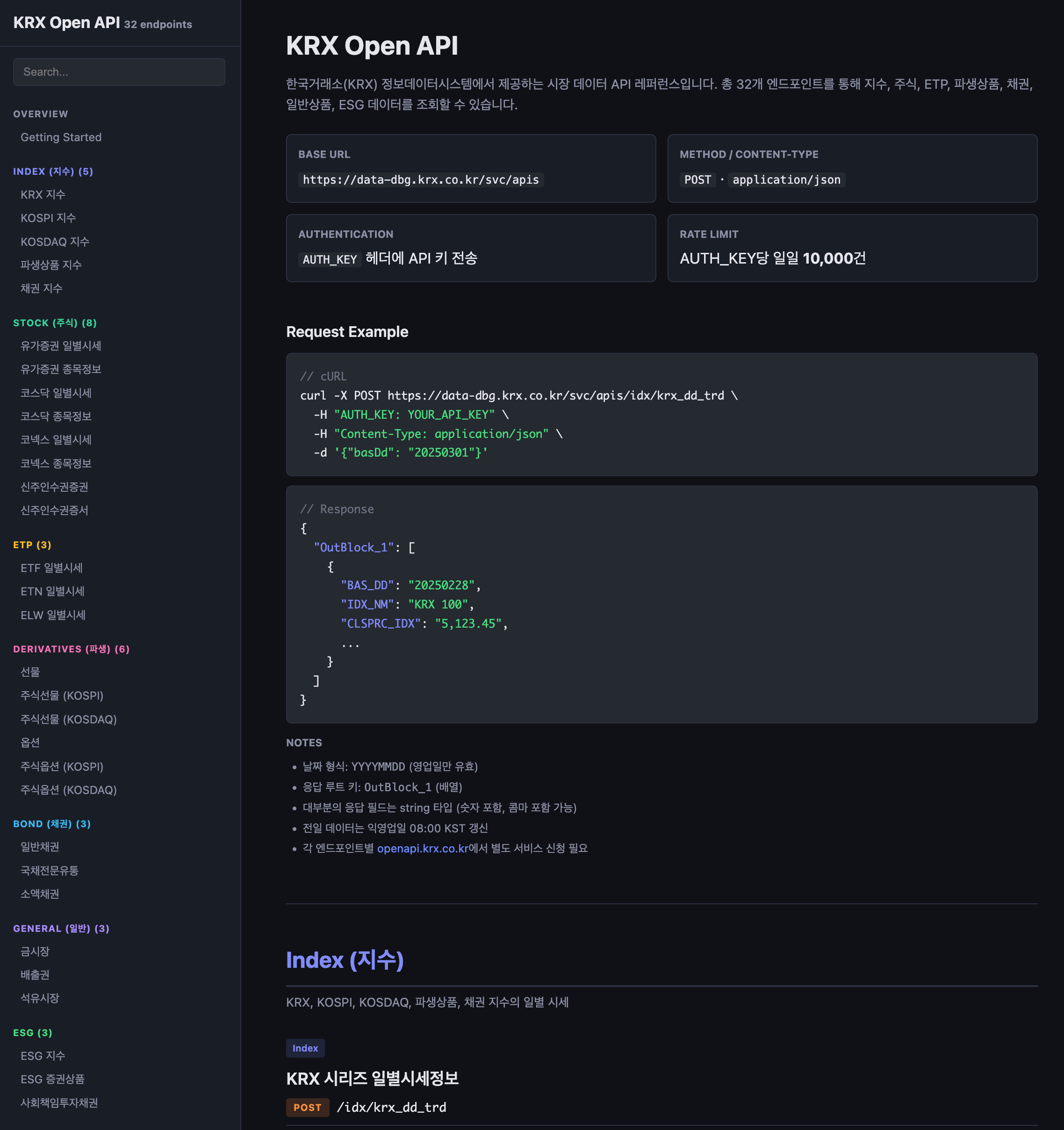Click the NOTES heading
Viewport: 1064px width, 1130px height.
click(304, 742)
